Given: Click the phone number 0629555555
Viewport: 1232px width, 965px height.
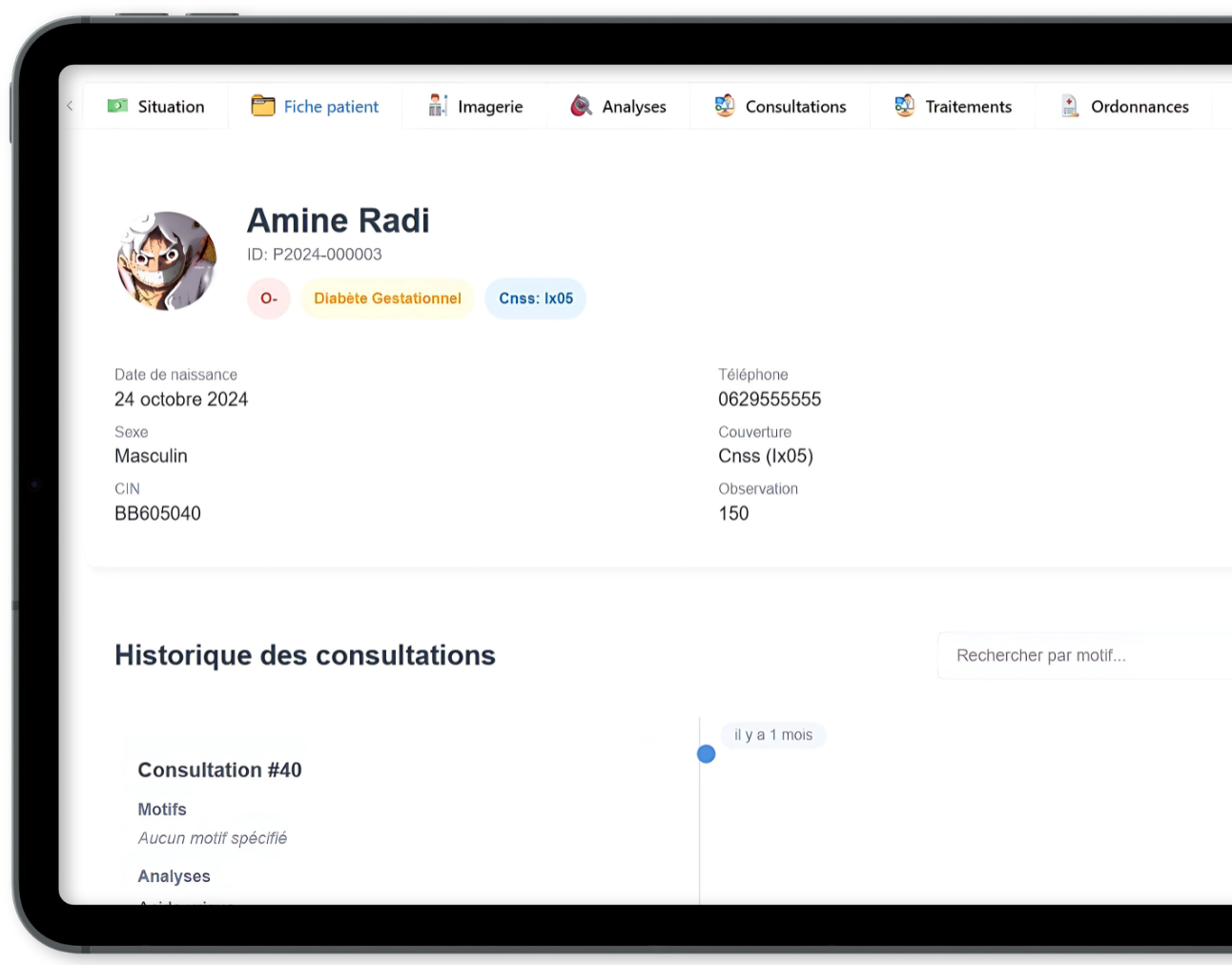Looking at the screenshot, I should point(770,400).
